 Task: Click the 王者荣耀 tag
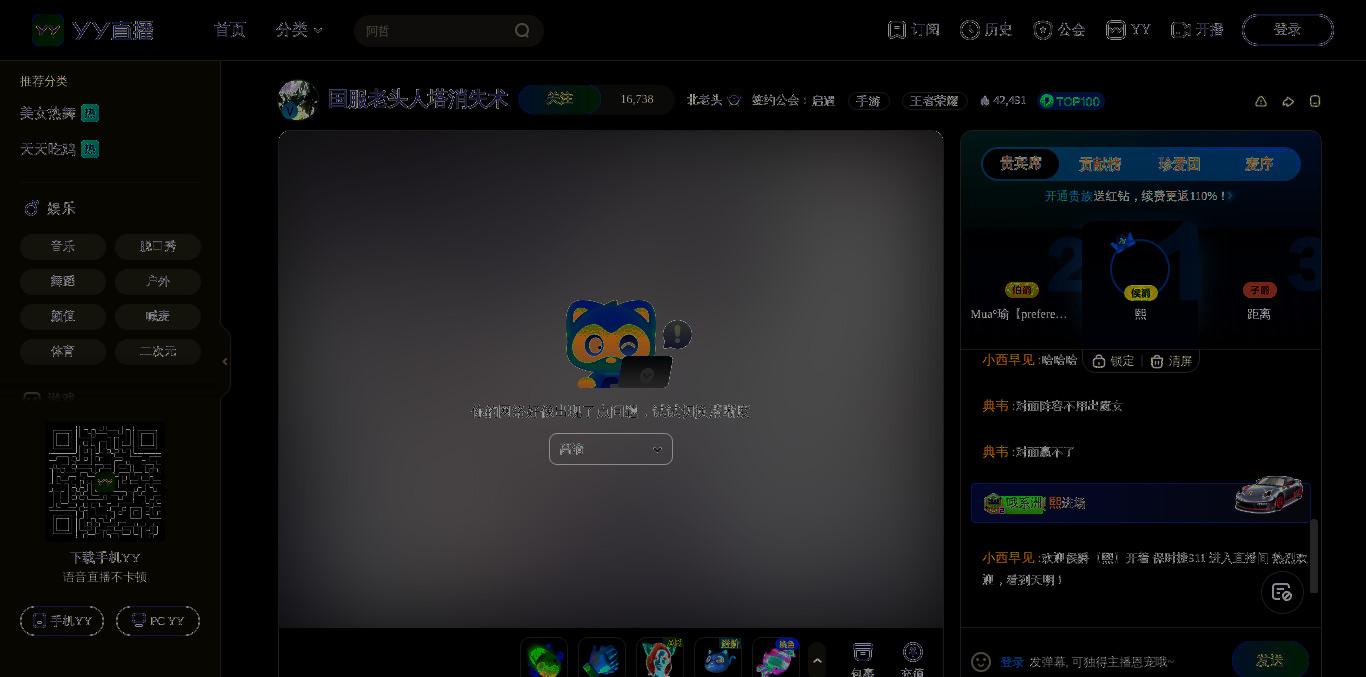point(934,101)
